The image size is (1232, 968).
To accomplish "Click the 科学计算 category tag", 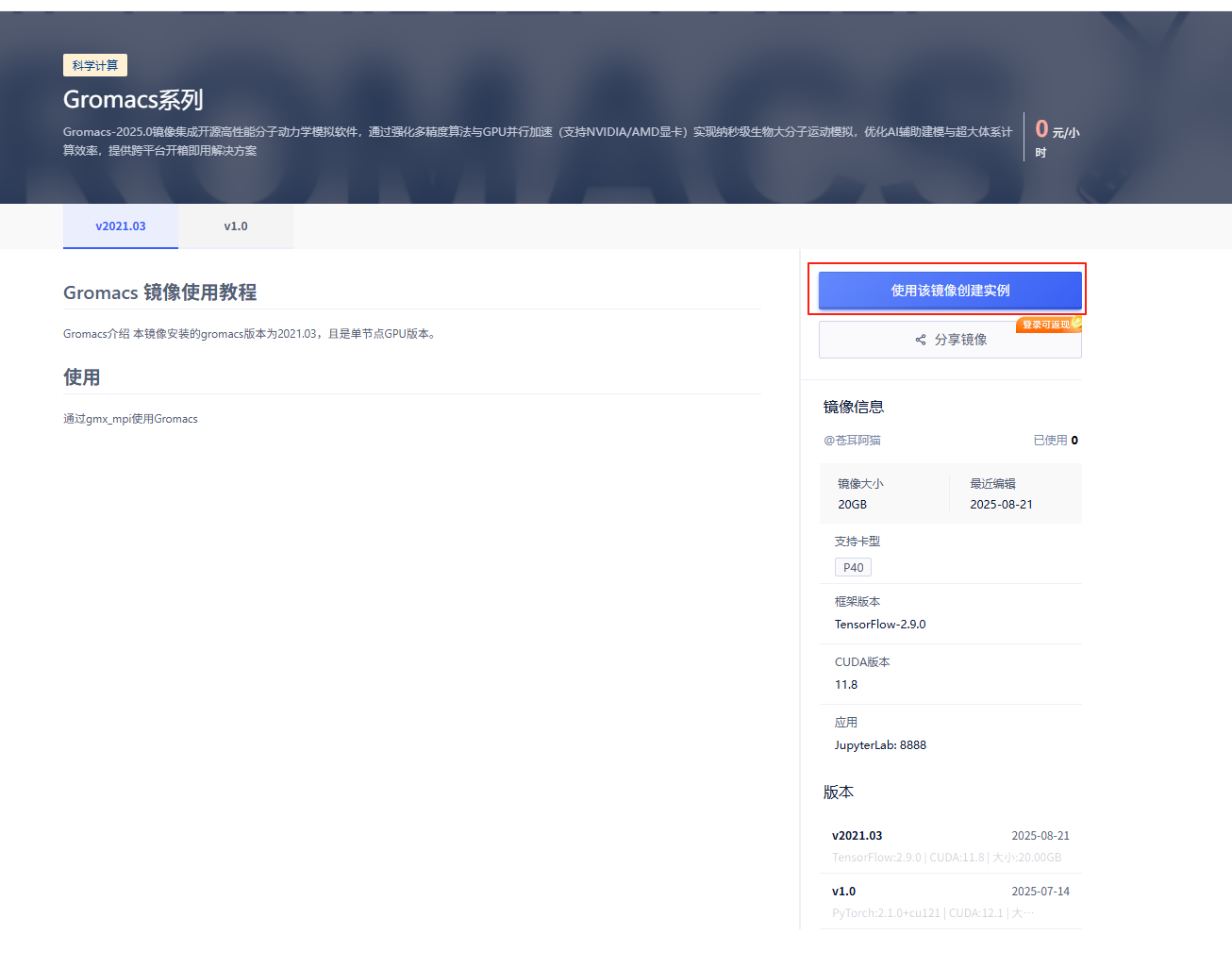I will coord(95,65).
